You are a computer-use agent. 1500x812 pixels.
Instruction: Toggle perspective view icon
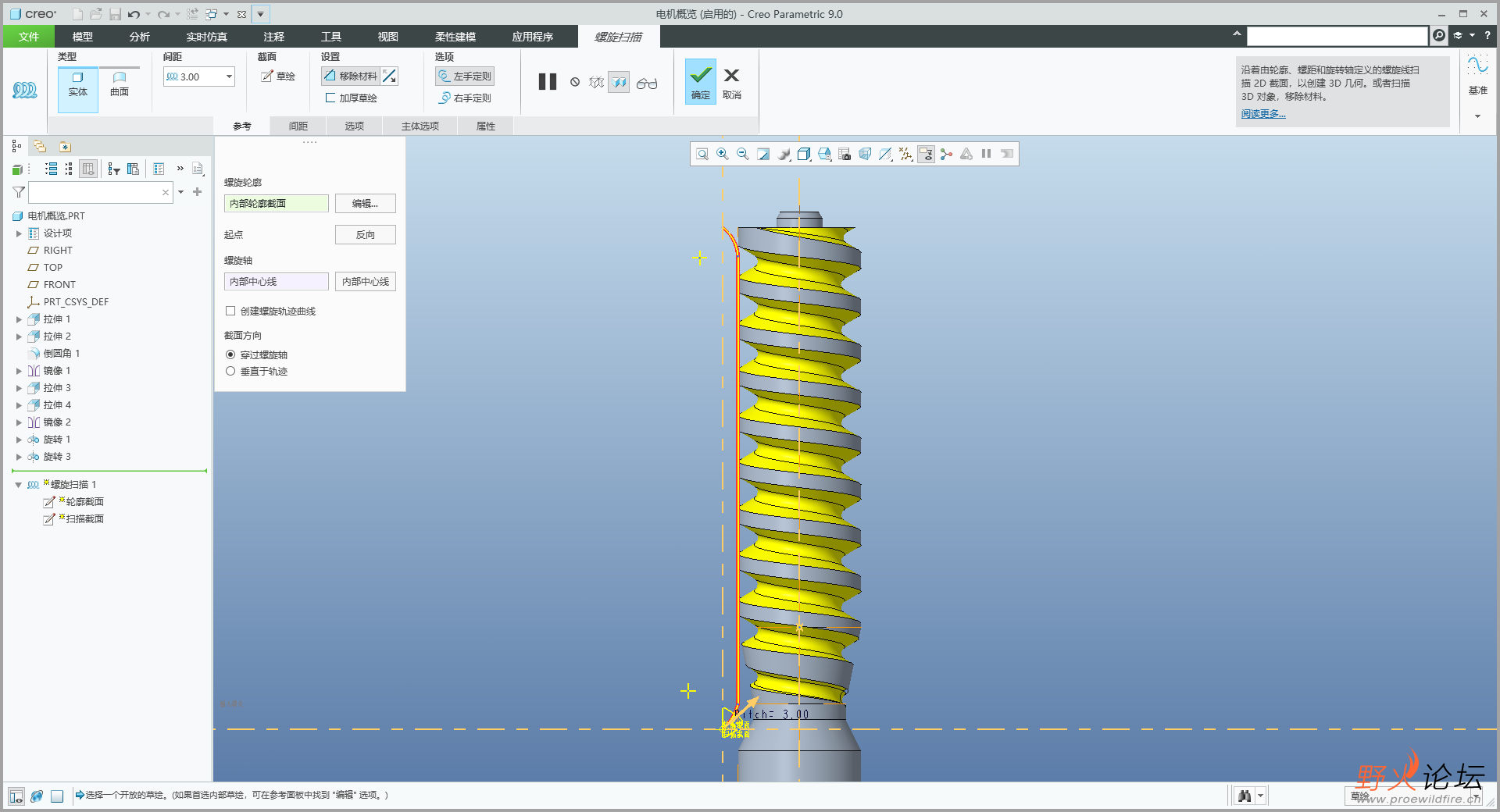coord(865,155)
